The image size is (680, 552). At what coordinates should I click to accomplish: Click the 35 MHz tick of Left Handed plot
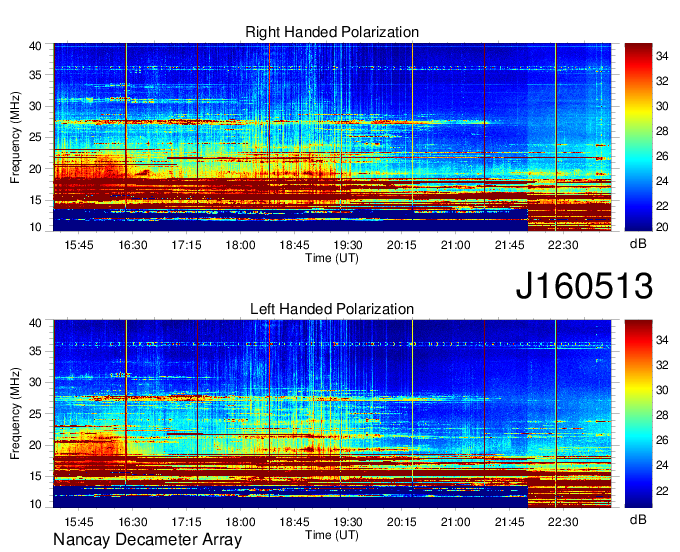35,351
